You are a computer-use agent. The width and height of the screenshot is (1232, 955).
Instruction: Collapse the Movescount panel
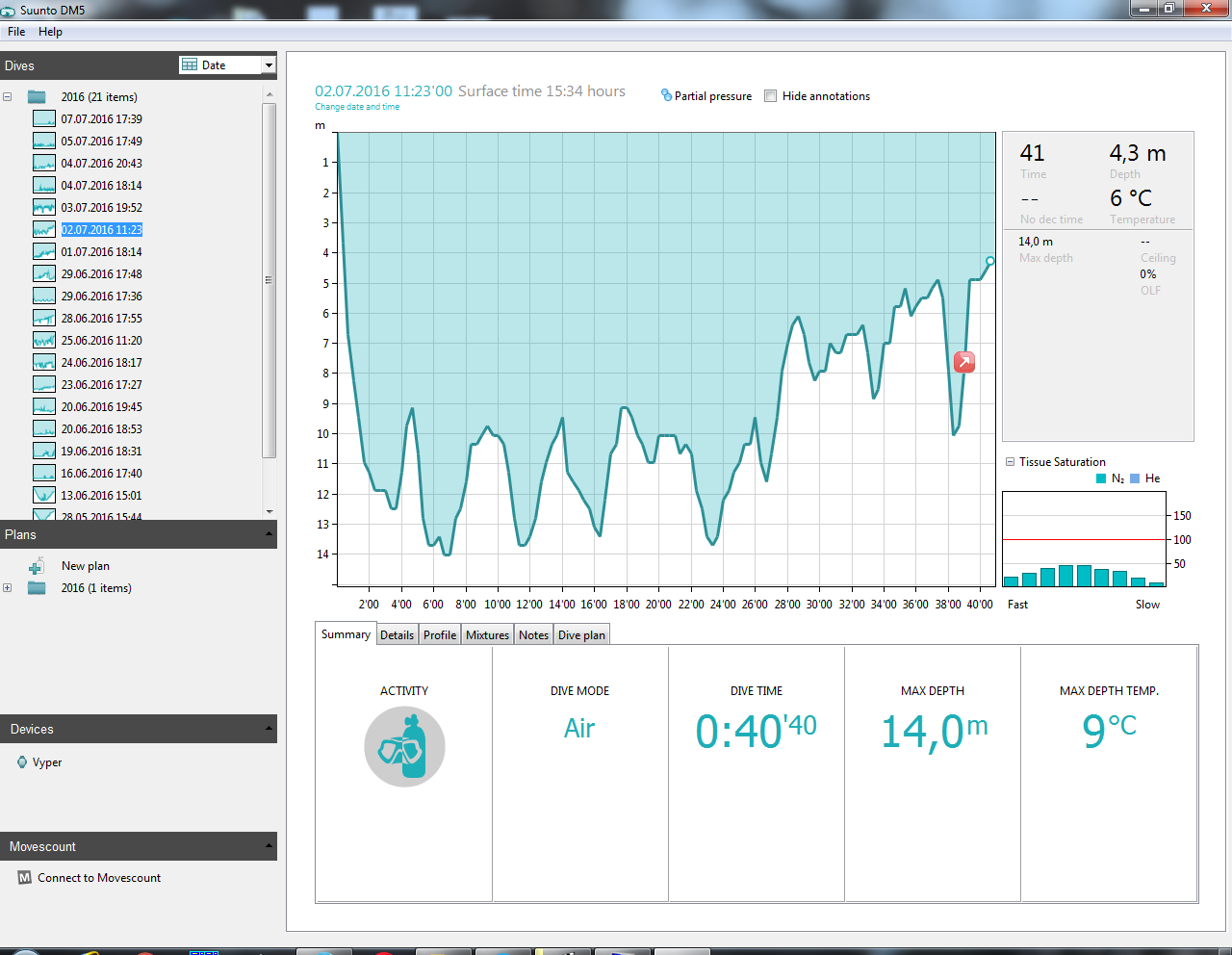[x=269, y=846]
